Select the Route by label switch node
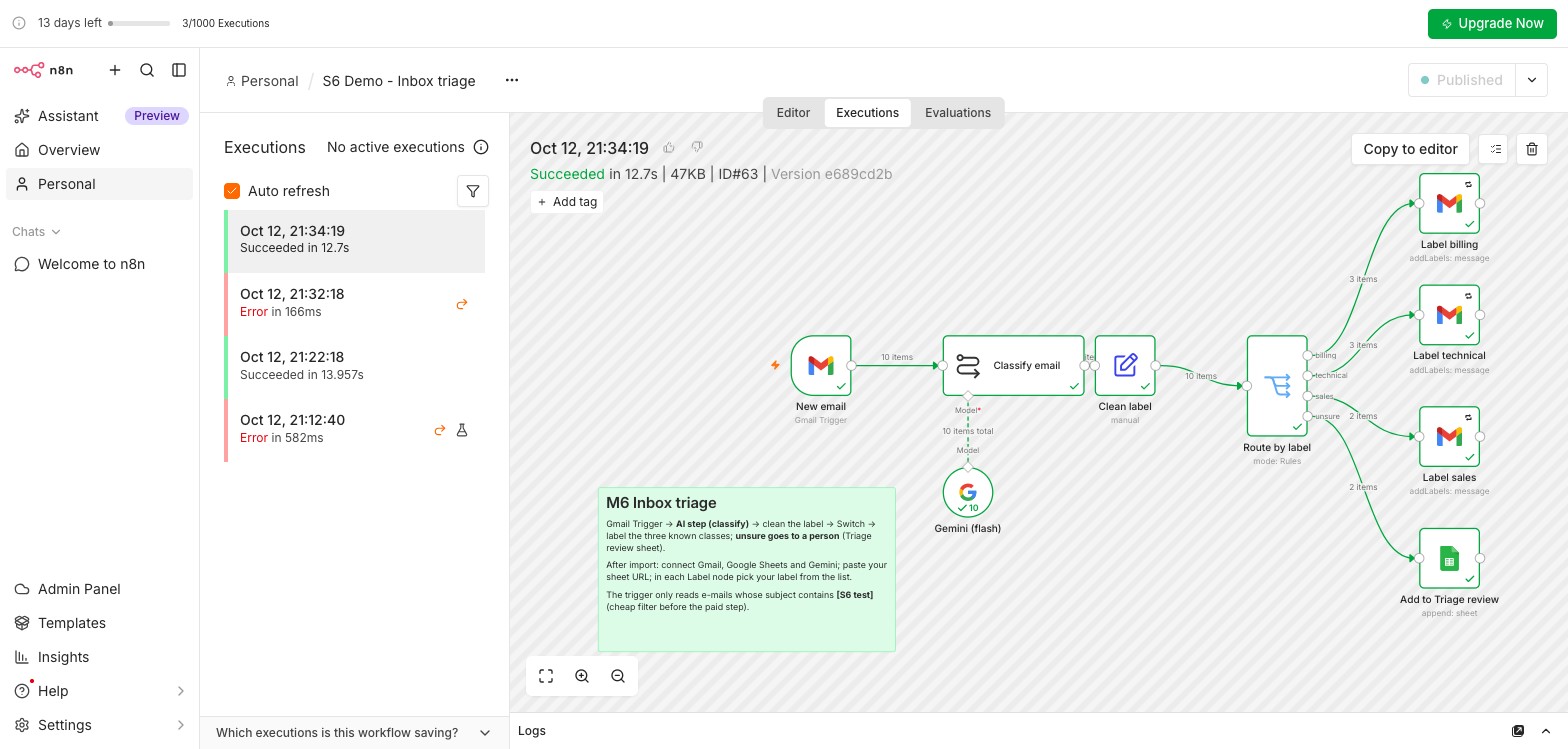This screenshot has height=749, width=1568. (x=1277, y=385)
